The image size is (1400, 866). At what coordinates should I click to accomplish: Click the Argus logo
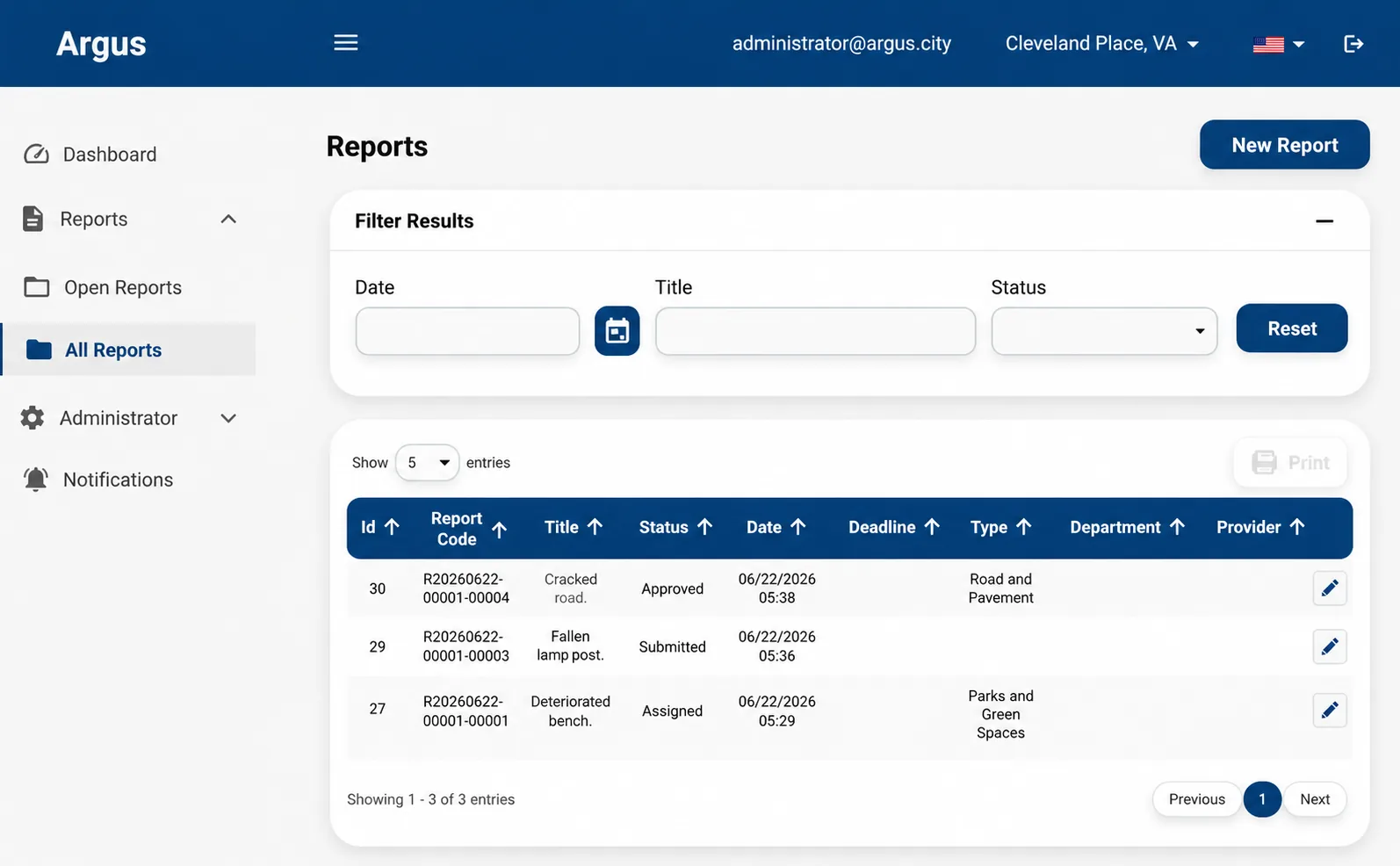[101, 44]
